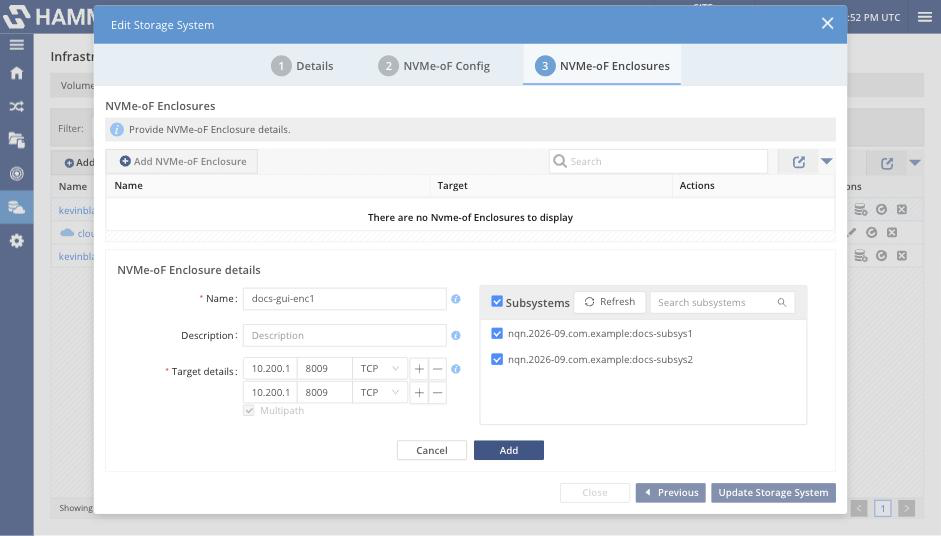
Task: Click first target port 8009 field
Action: tap(325, 369)
